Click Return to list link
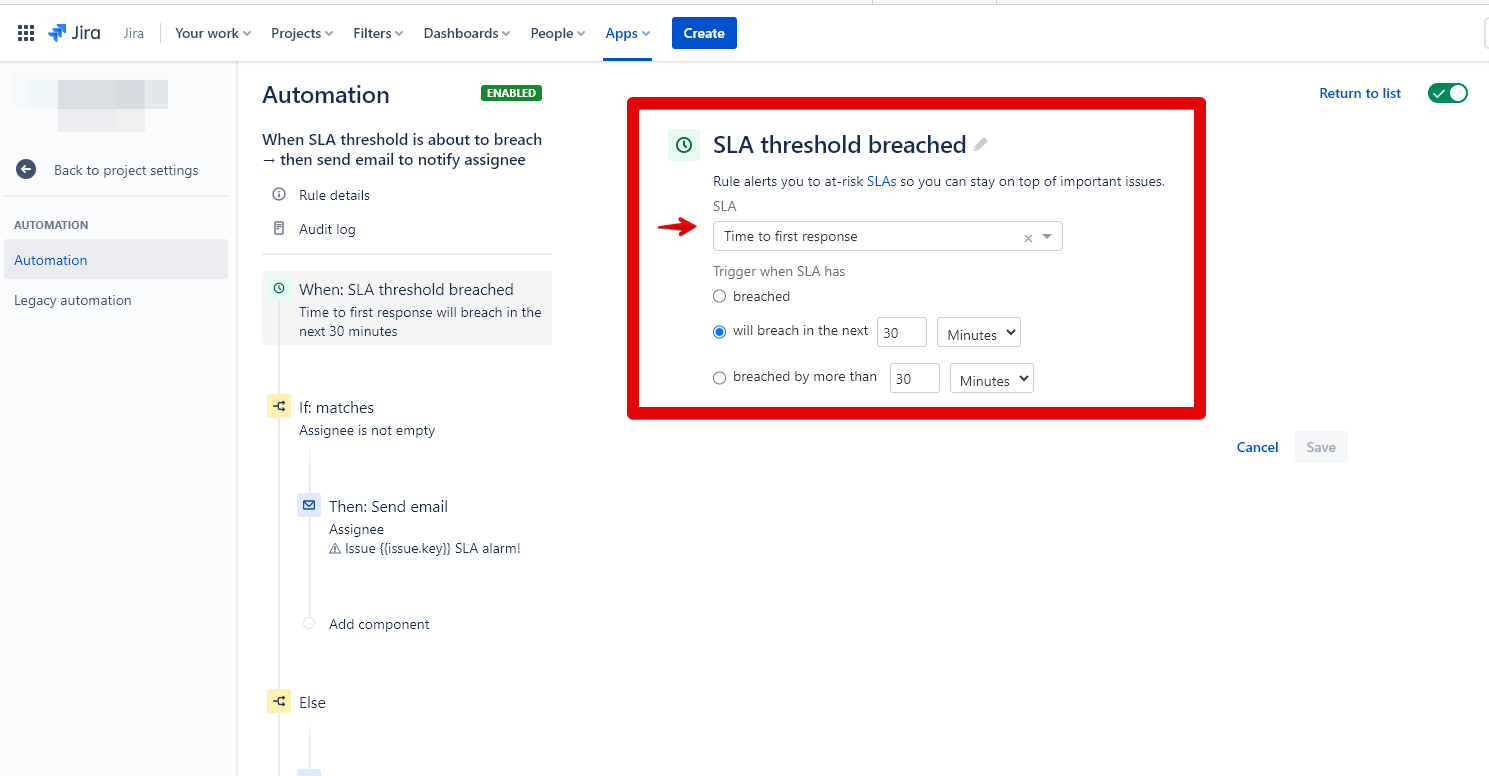The image size is (1489, 776). (1360, 93)
